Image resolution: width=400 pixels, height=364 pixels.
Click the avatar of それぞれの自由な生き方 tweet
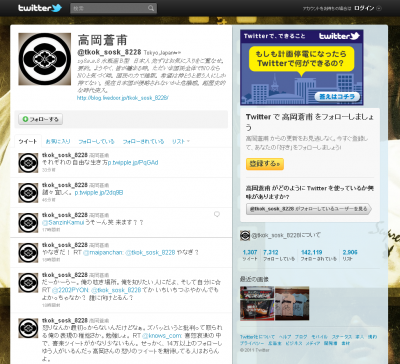click(x=28, y=163)
